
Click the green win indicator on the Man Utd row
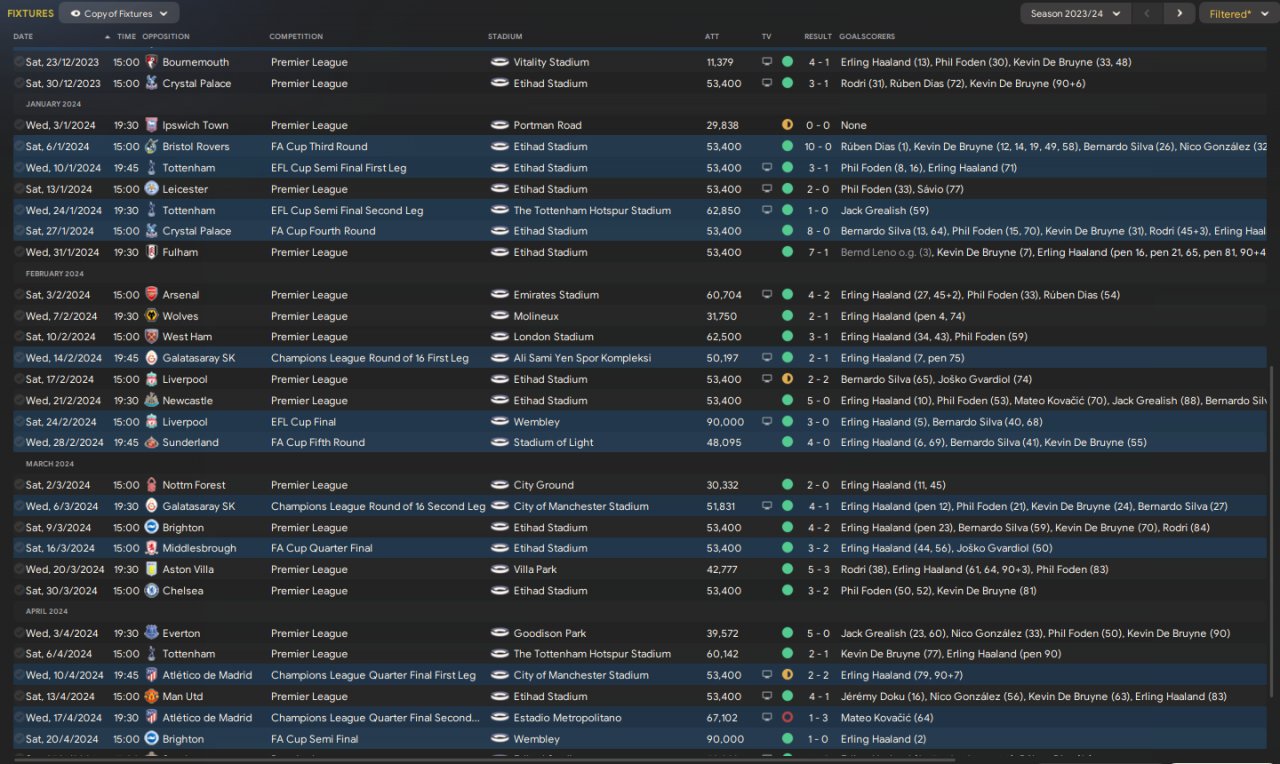(787, 696)
